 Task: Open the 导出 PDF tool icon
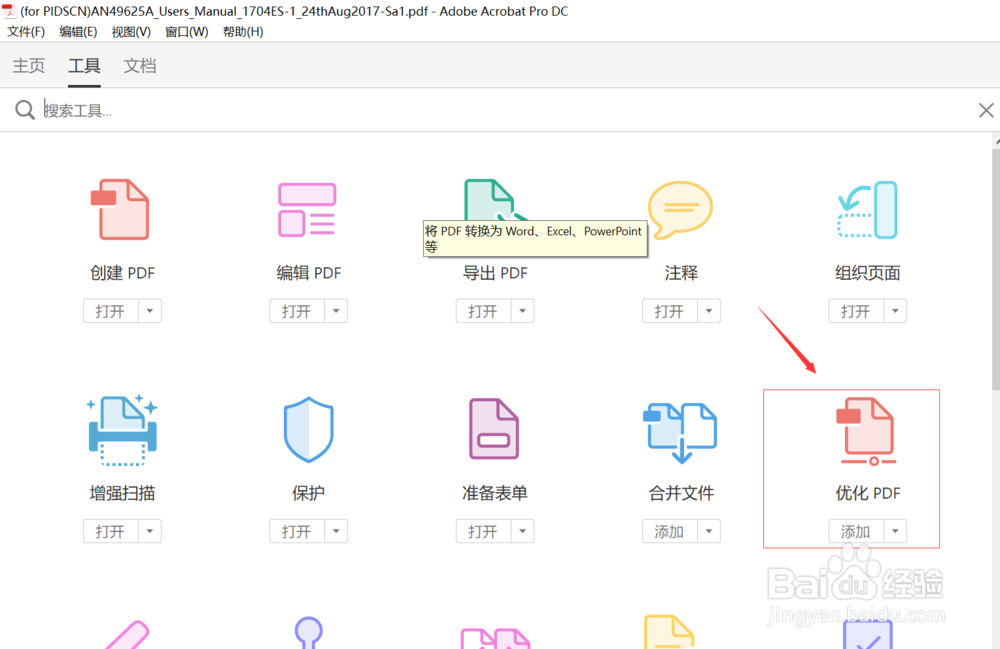(x=494, y=200)
